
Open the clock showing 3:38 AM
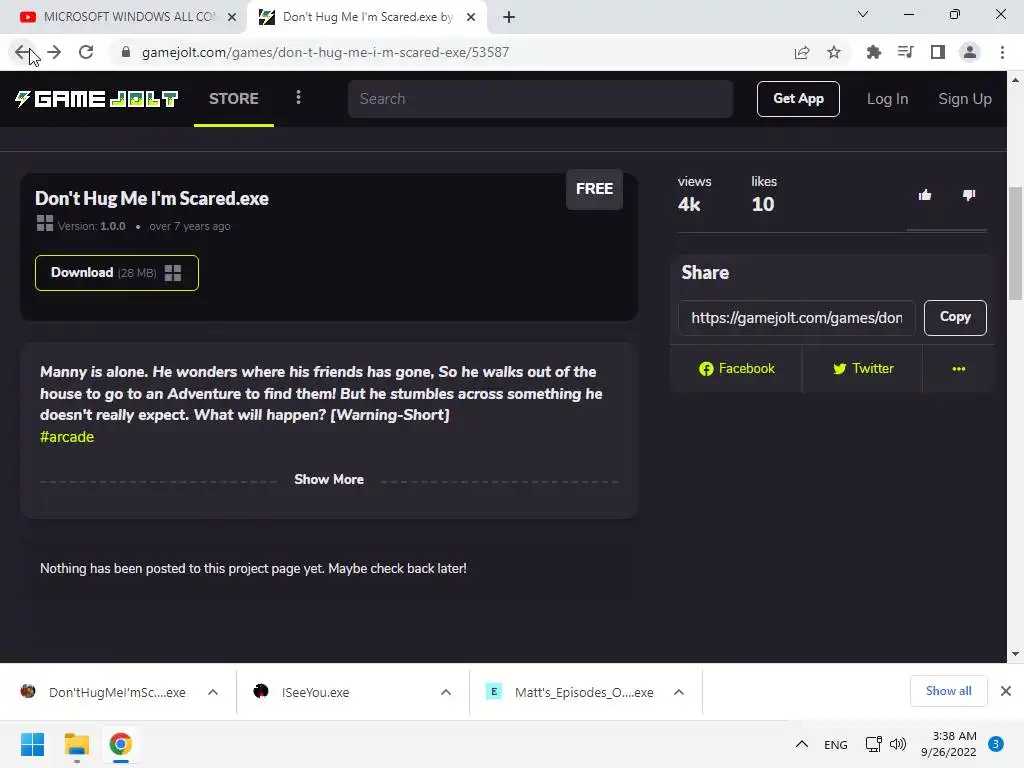pyautogui.click(x=949, y=744)
